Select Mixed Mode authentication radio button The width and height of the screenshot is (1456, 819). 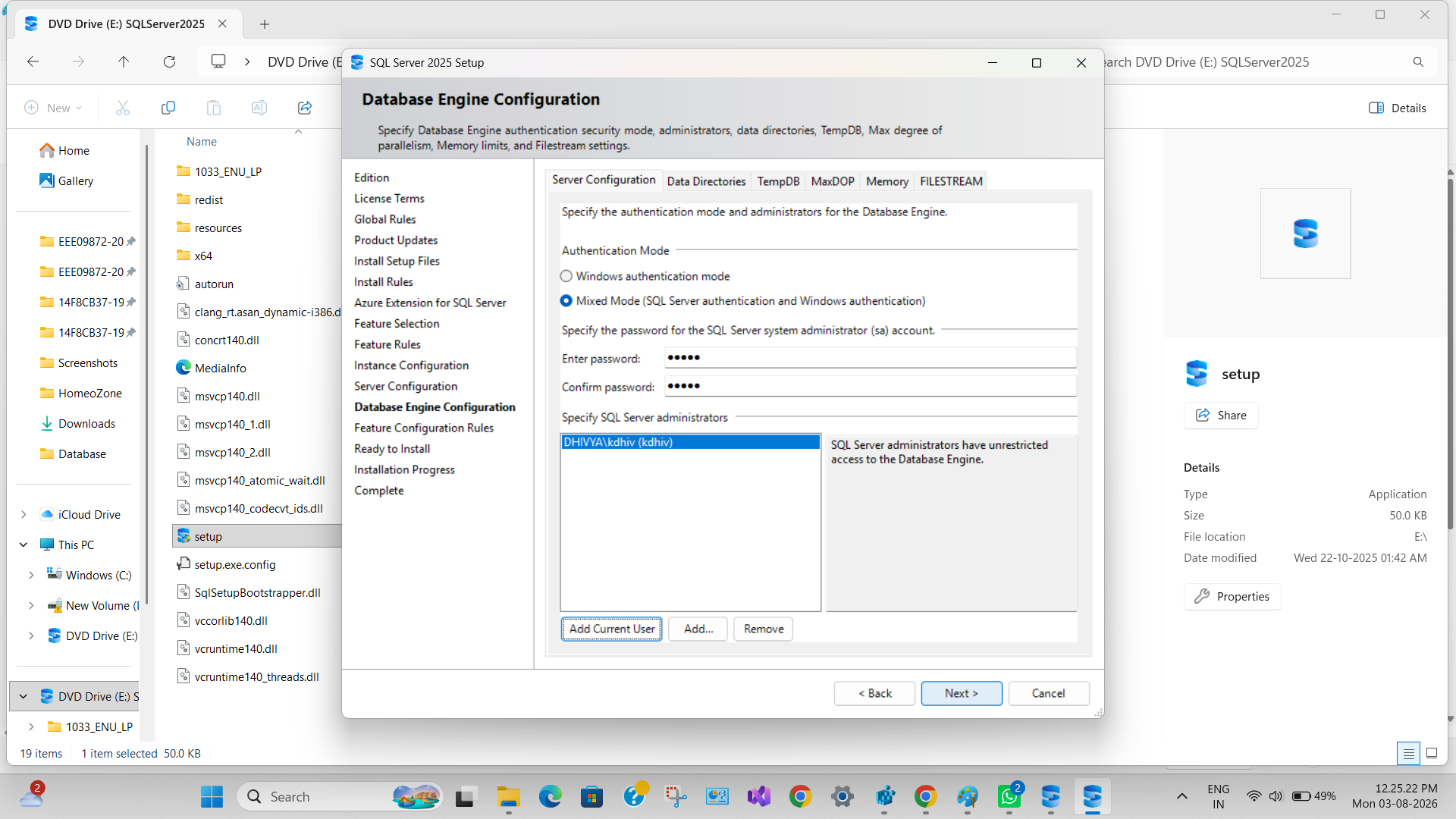point(566,301)
